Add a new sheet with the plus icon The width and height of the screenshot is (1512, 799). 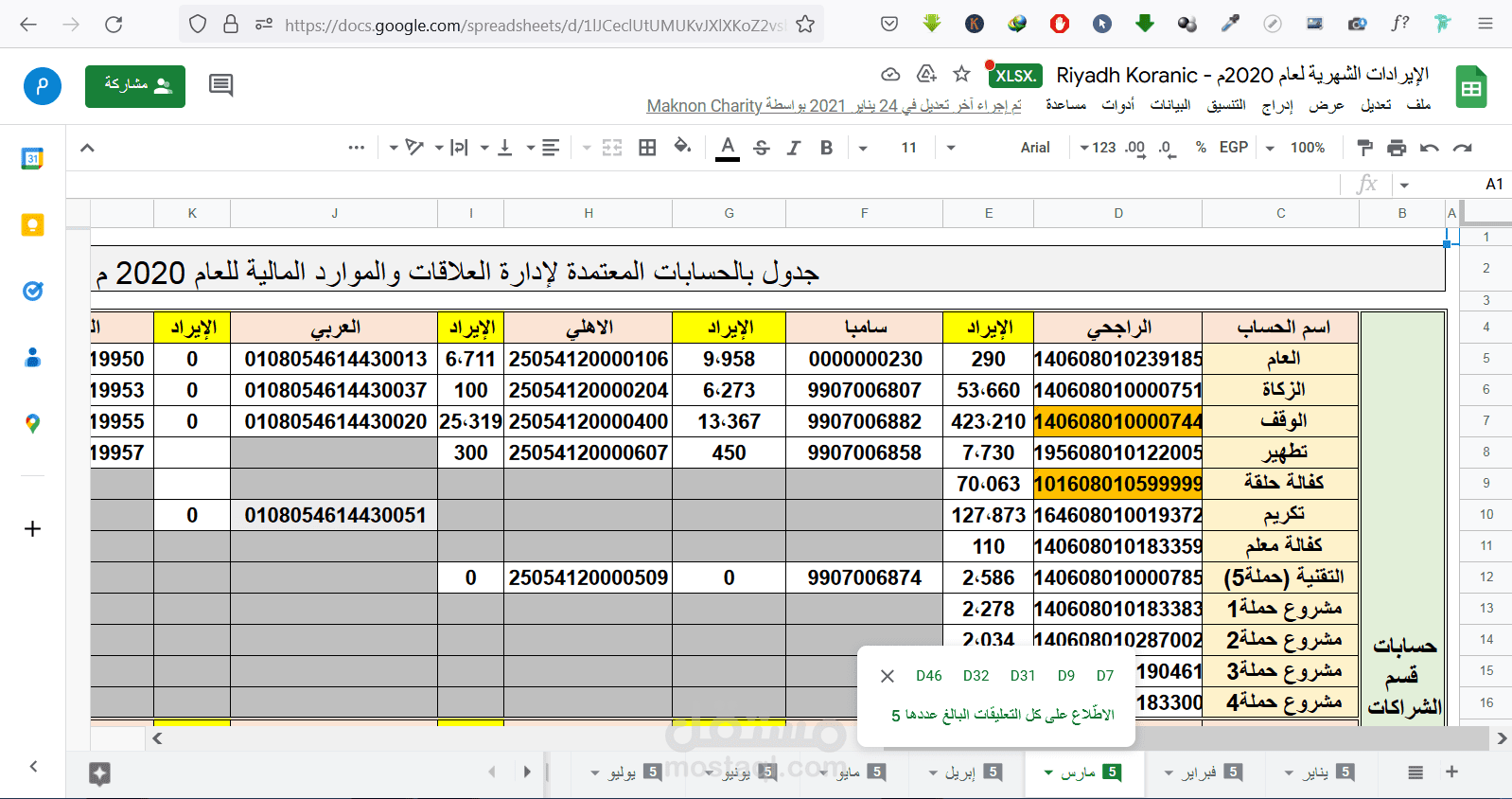(1451, 772)
